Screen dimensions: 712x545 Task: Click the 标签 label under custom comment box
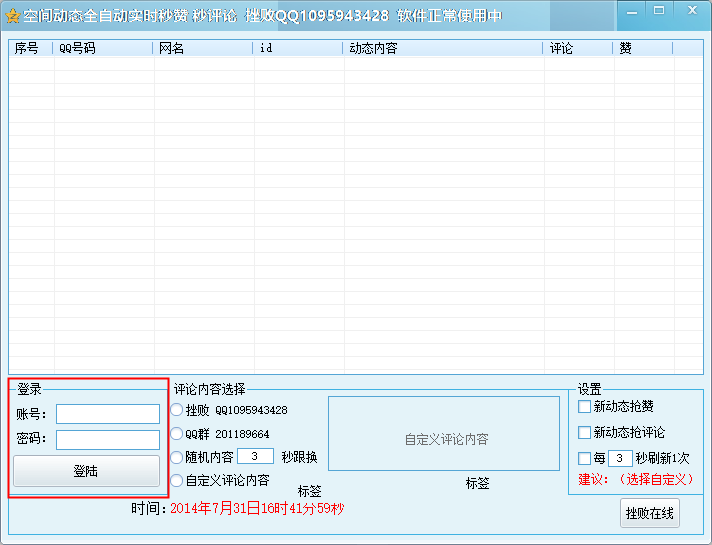point(478,483)
